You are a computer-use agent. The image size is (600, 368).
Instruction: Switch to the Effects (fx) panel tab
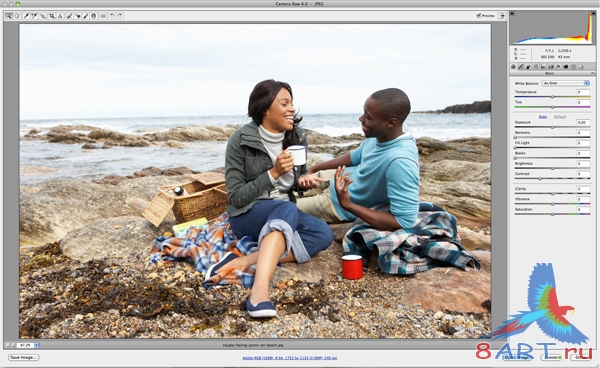[x=558, y=67]
